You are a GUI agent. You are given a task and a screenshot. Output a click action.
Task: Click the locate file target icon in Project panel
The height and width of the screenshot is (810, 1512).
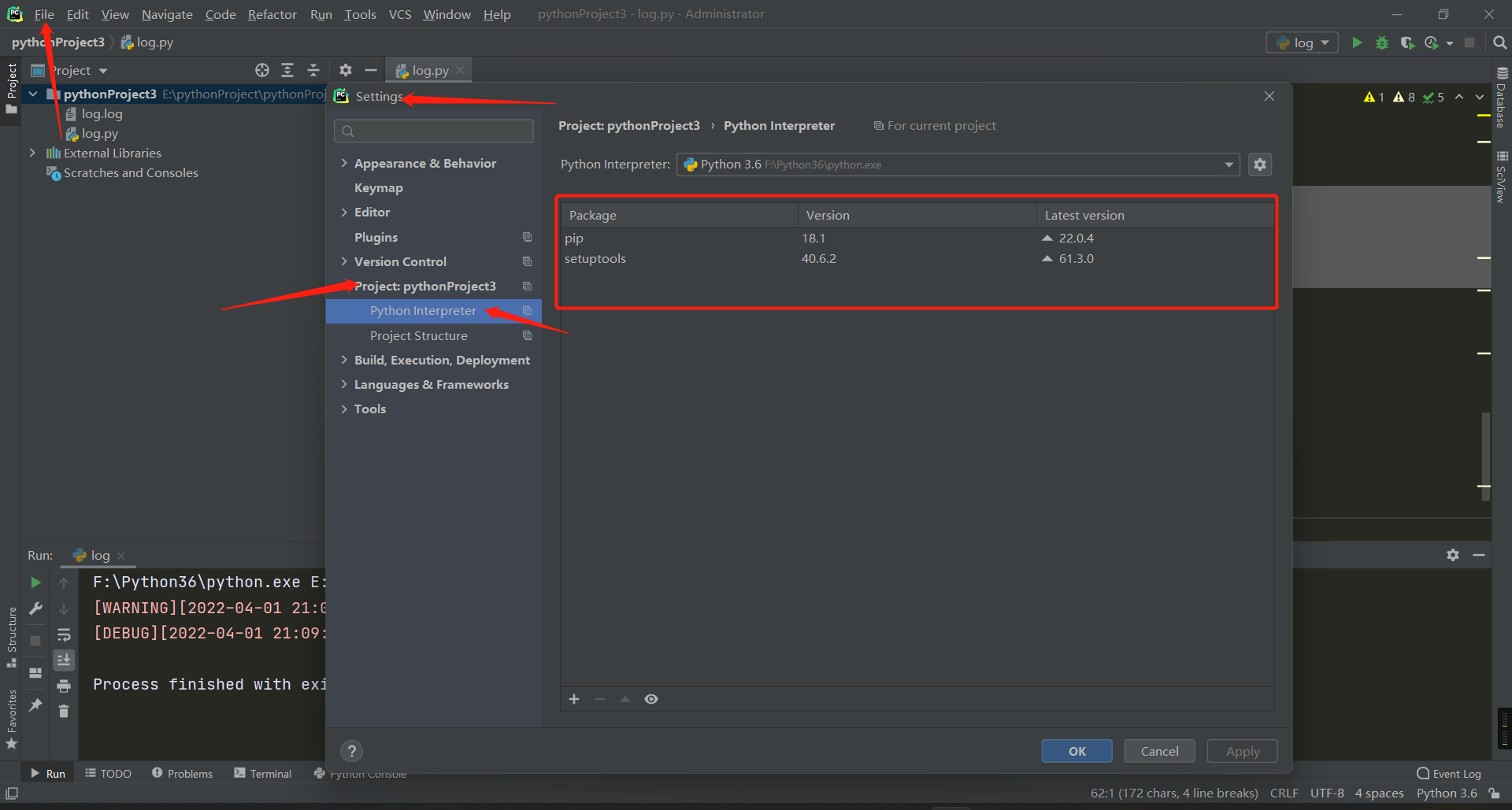click(262, 70)
